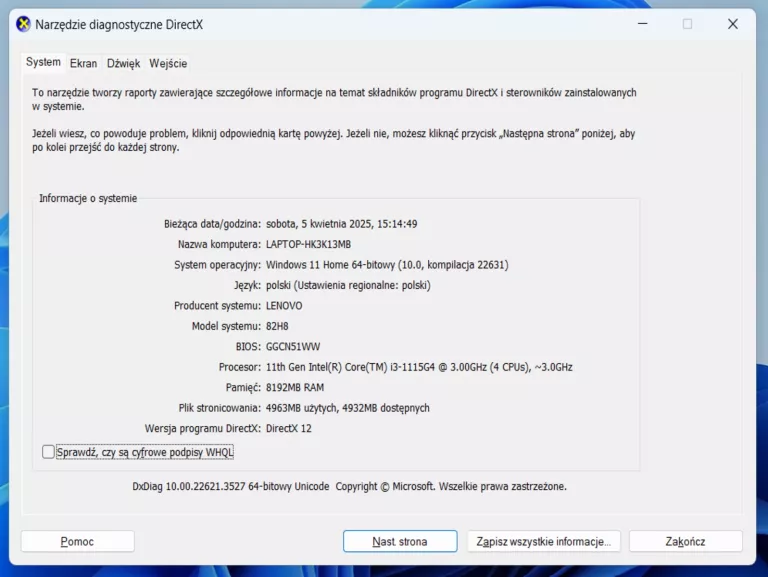Select the System tab
The height and width of the screenshot is (577, 768).
click(43, 62)
